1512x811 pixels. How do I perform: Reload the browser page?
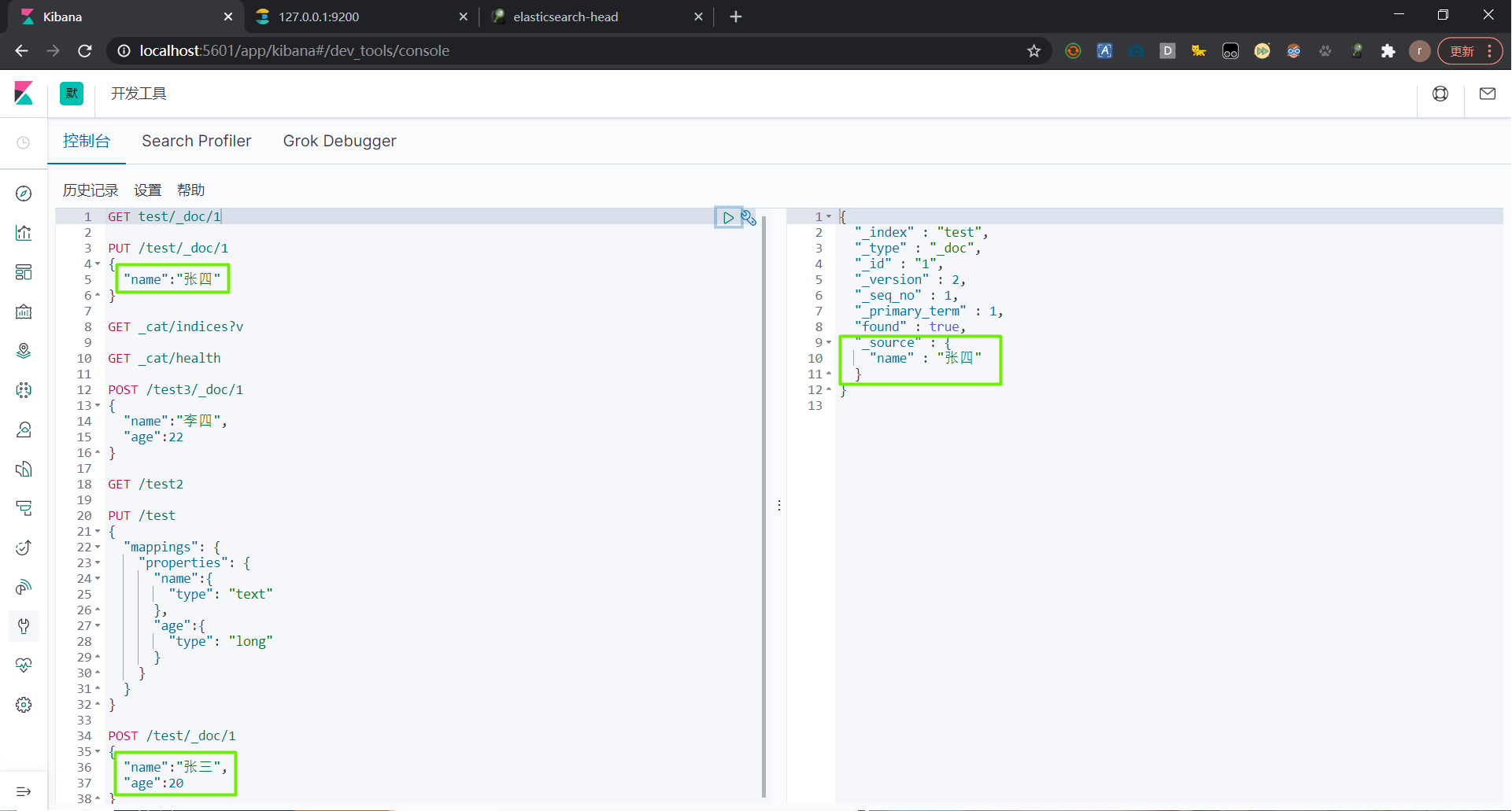[x=85, y=51]
